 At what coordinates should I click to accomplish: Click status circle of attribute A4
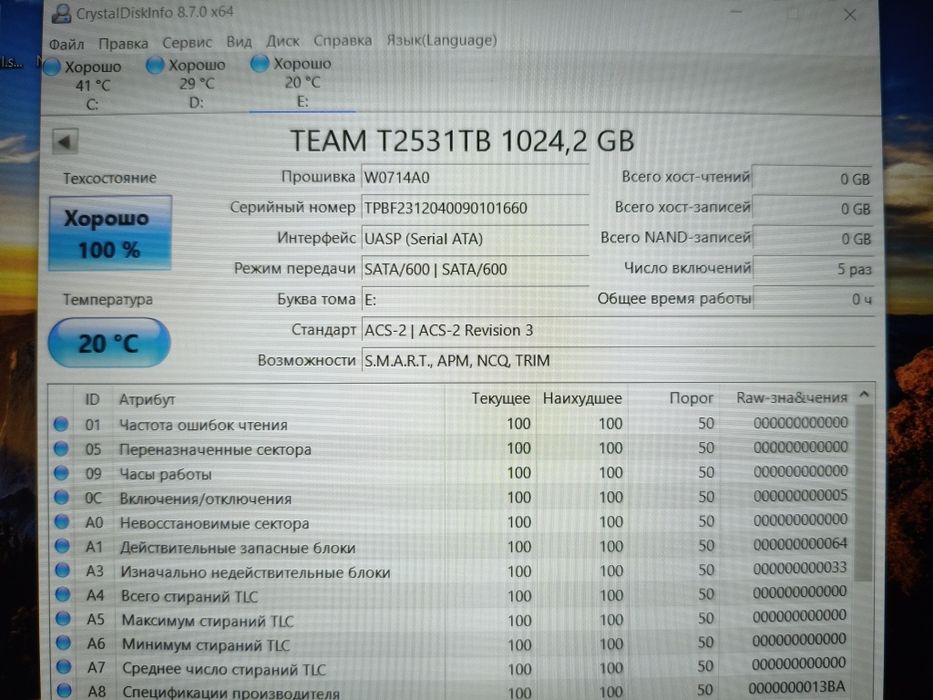click(62, 595)
